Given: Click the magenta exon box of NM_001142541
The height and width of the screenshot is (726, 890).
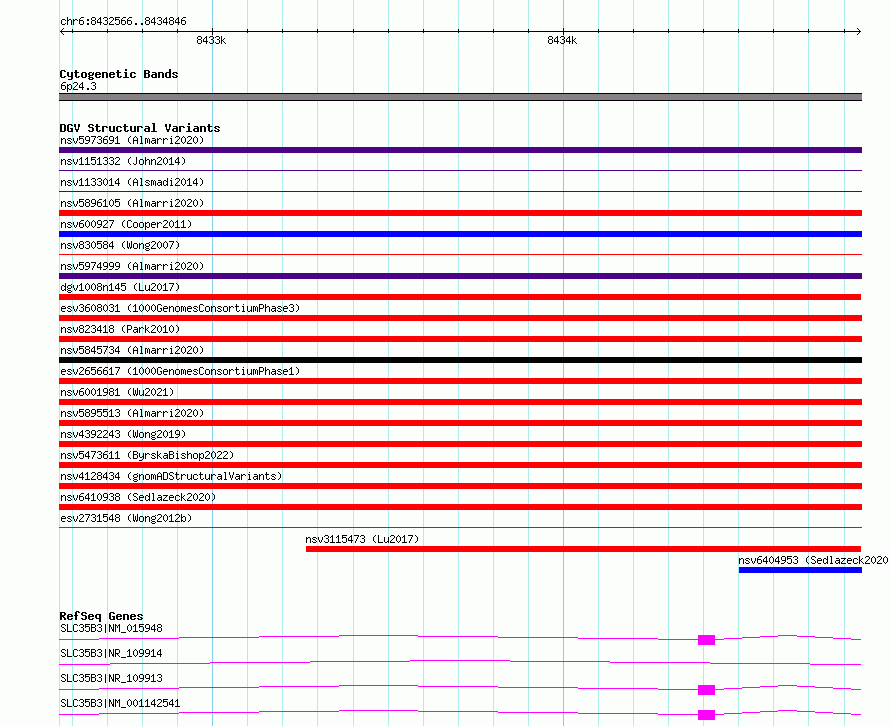Looking at the screenshot, I should click(x=706, y=715).
